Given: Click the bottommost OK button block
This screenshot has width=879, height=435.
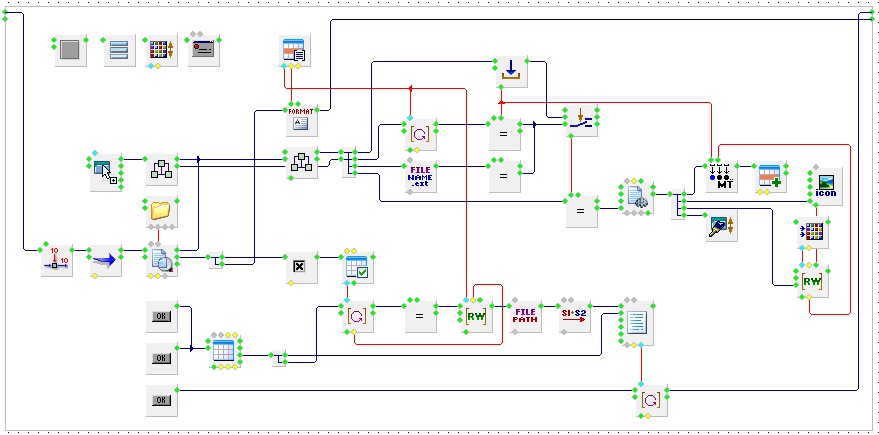Looking at the screenshot, I should (161, 401).
